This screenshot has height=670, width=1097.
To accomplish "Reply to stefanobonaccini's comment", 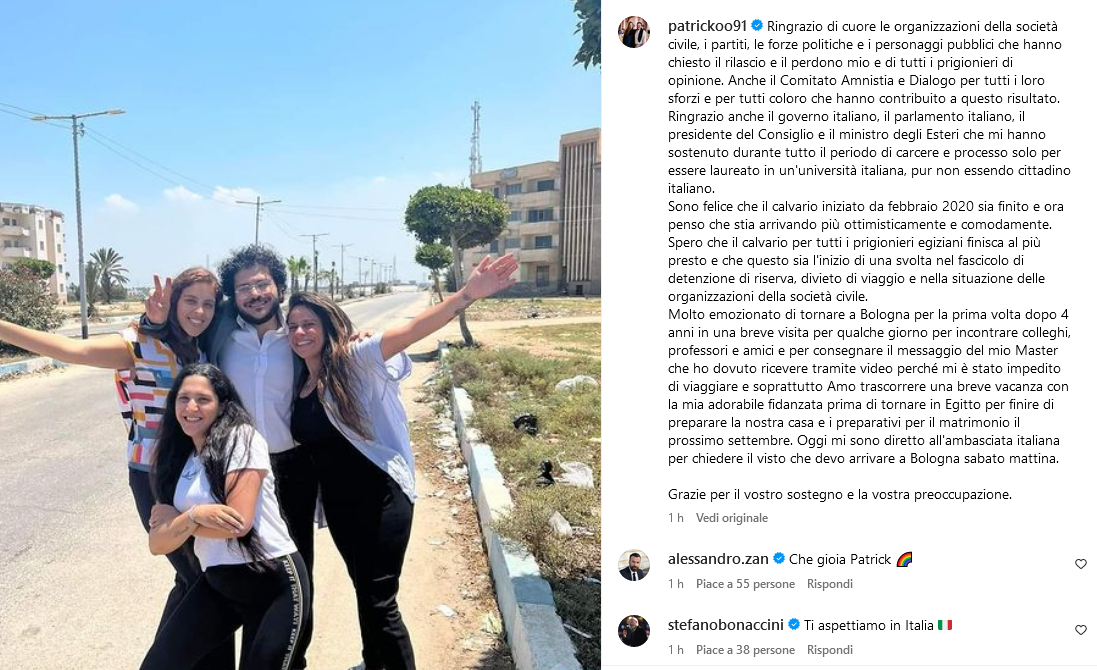I will click(829, 650).
